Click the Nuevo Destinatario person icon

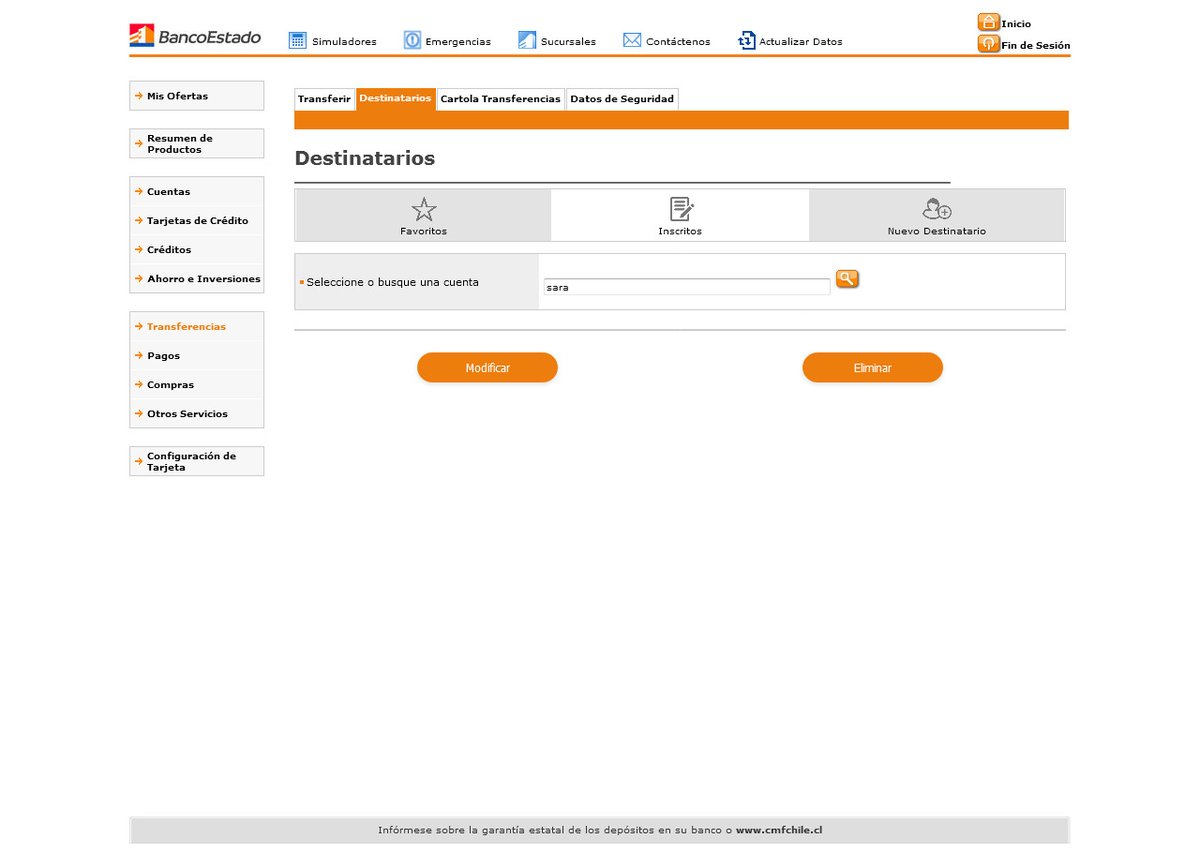point(937,209)
